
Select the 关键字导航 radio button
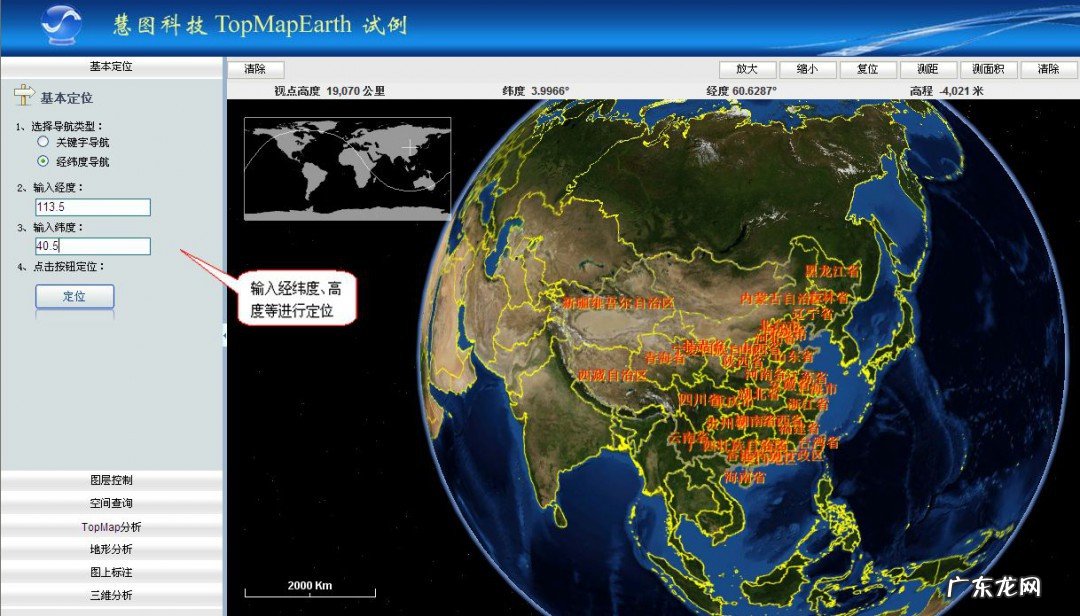click(x=43, y=141)
